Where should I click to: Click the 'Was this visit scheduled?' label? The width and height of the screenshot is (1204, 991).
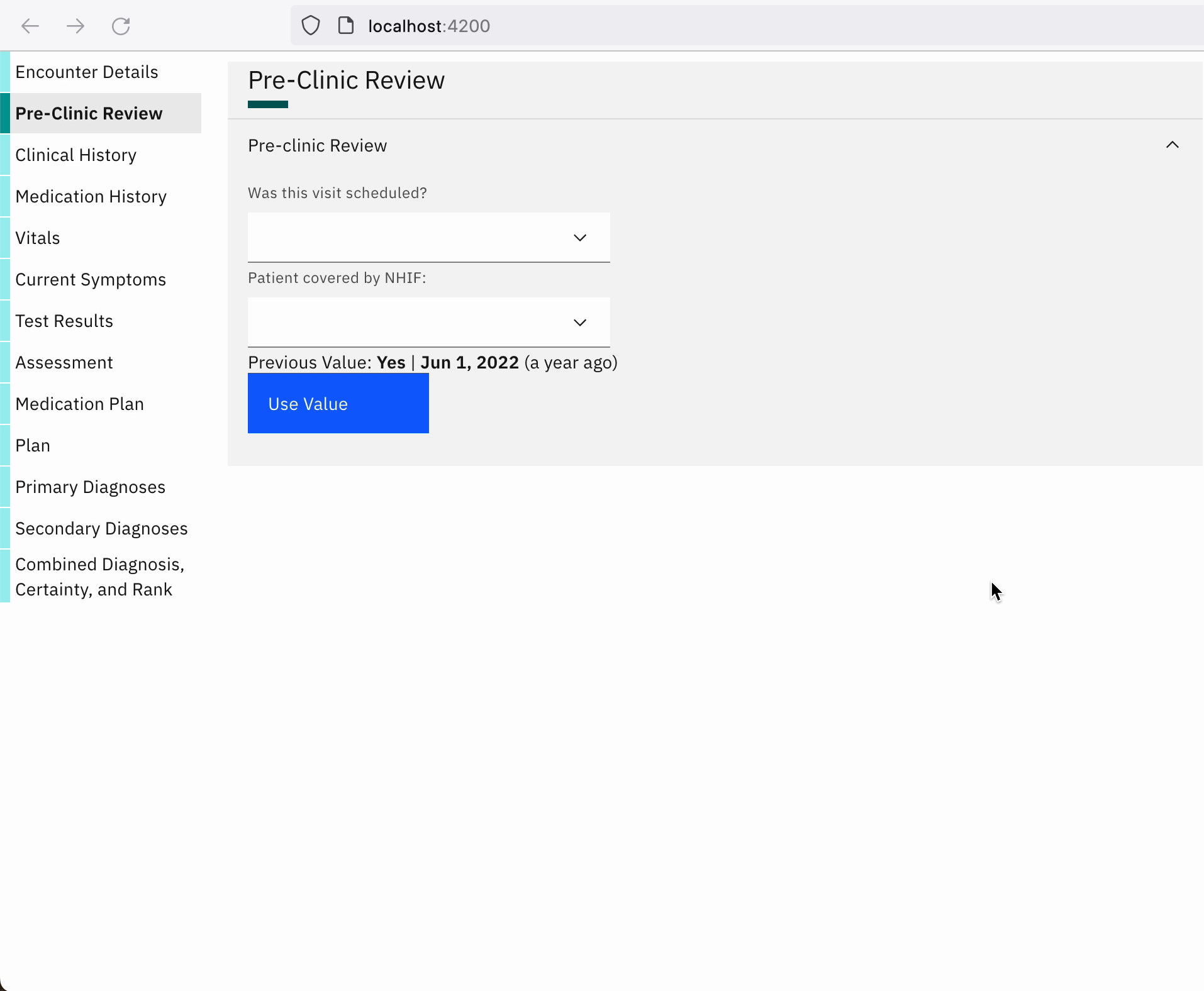337,193
